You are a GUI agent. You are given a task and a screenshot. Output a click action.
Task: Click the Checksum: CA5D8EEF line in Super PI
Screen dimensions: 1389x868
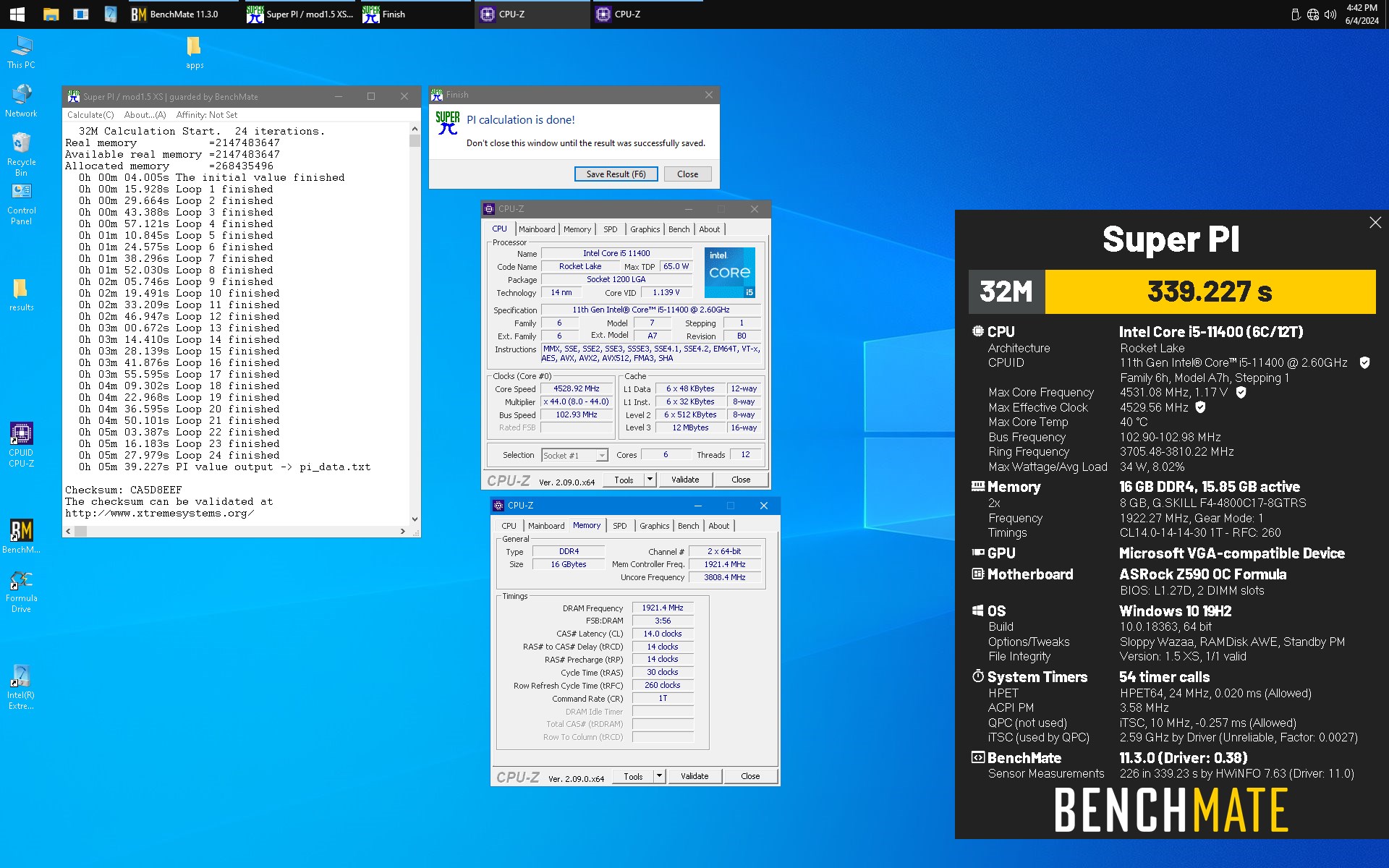click(x=124, y=490)
